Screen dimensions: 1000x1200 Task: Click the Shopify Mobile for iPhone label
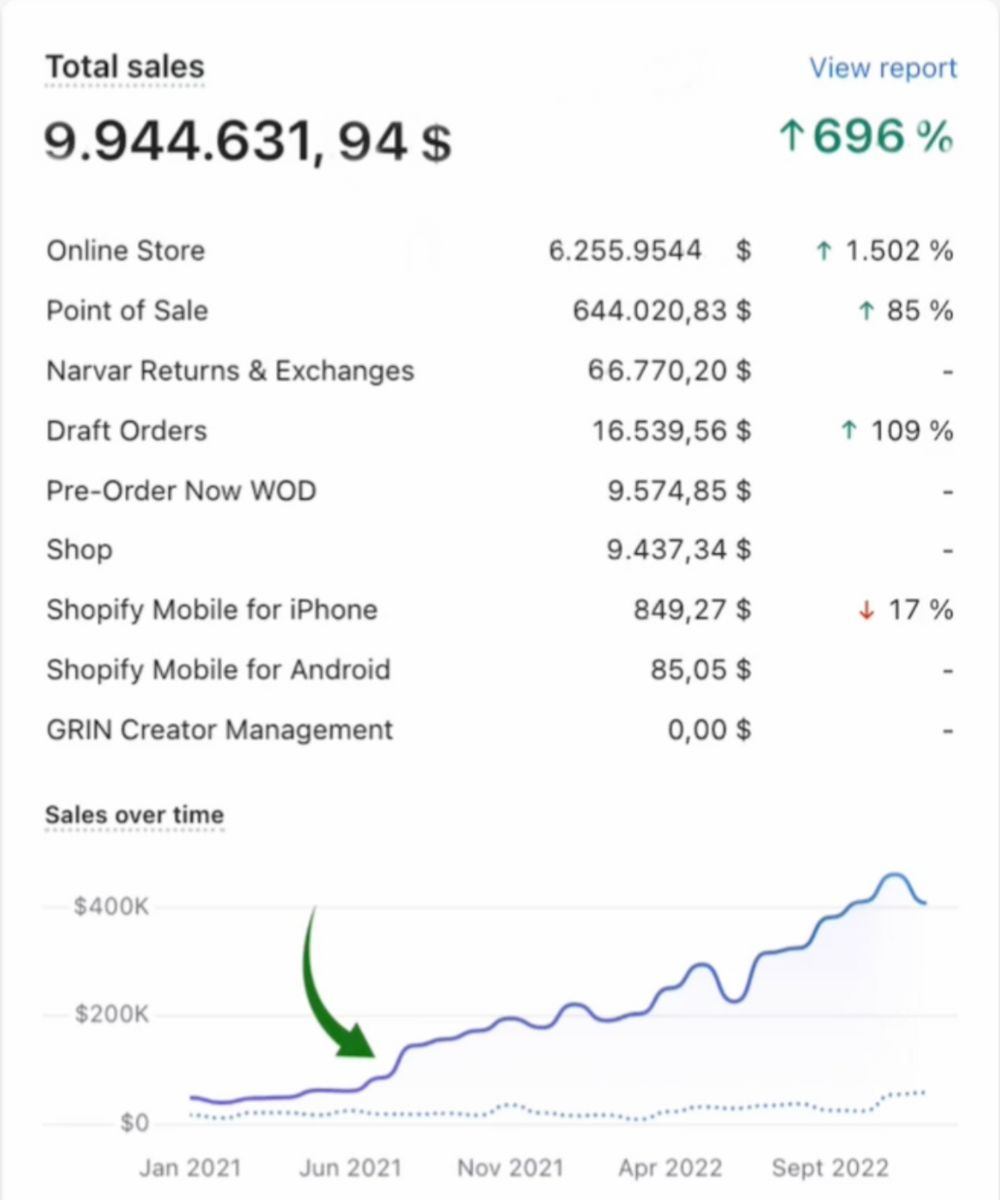click(x=212, y=610)
